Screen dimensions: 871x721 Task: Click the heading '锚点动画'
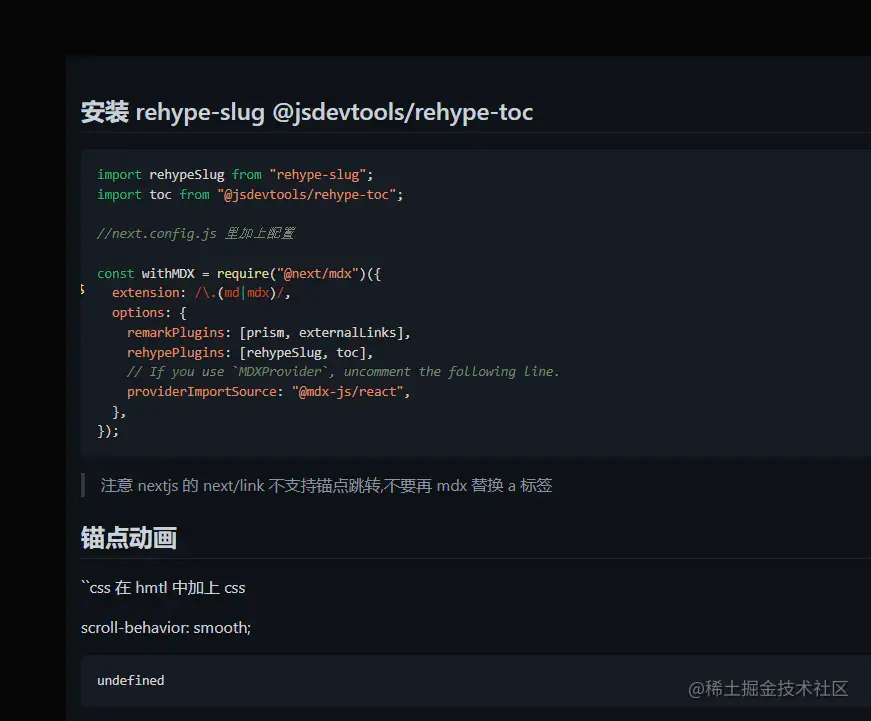(x=129, y=538)
